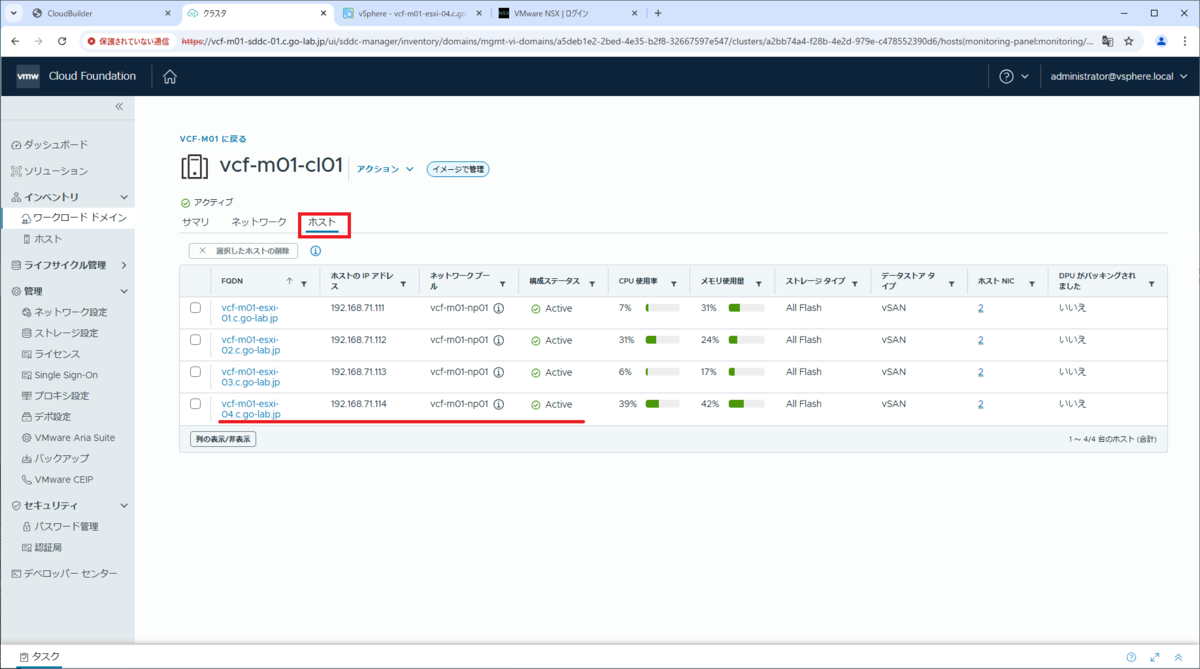
Task: Open administrator@vsphere.local user menu
Action: click(1118, 77)
